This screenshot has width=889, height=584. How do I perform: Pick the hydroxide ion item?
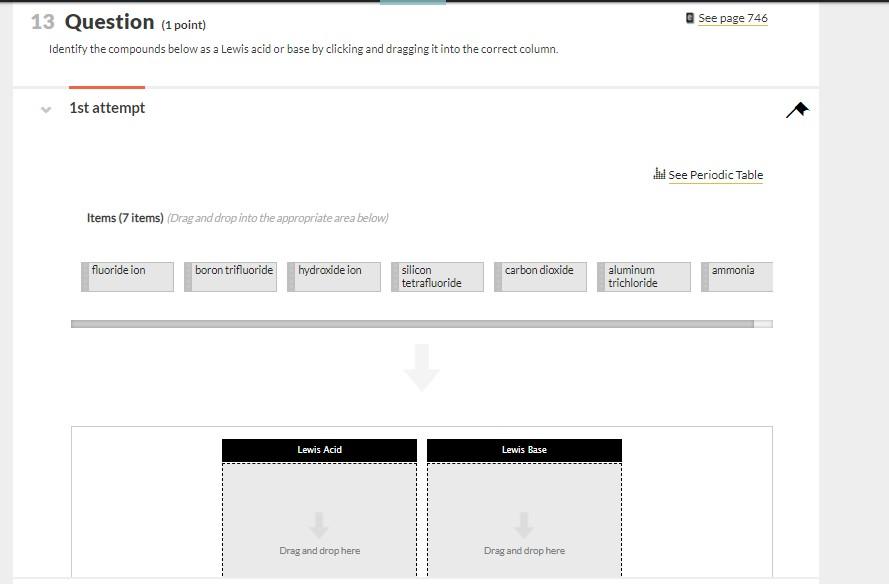[334, 277]
